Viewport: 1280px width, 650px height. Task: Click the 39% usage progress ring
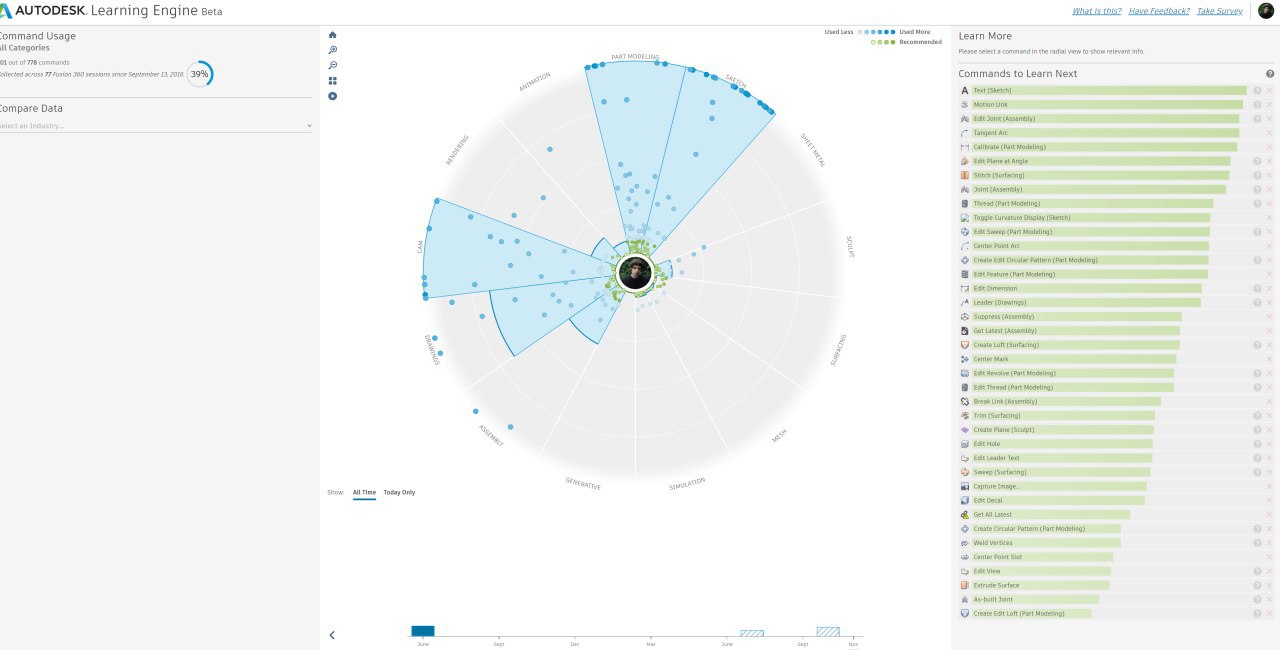pyautogui.click(x=200, y=74)
